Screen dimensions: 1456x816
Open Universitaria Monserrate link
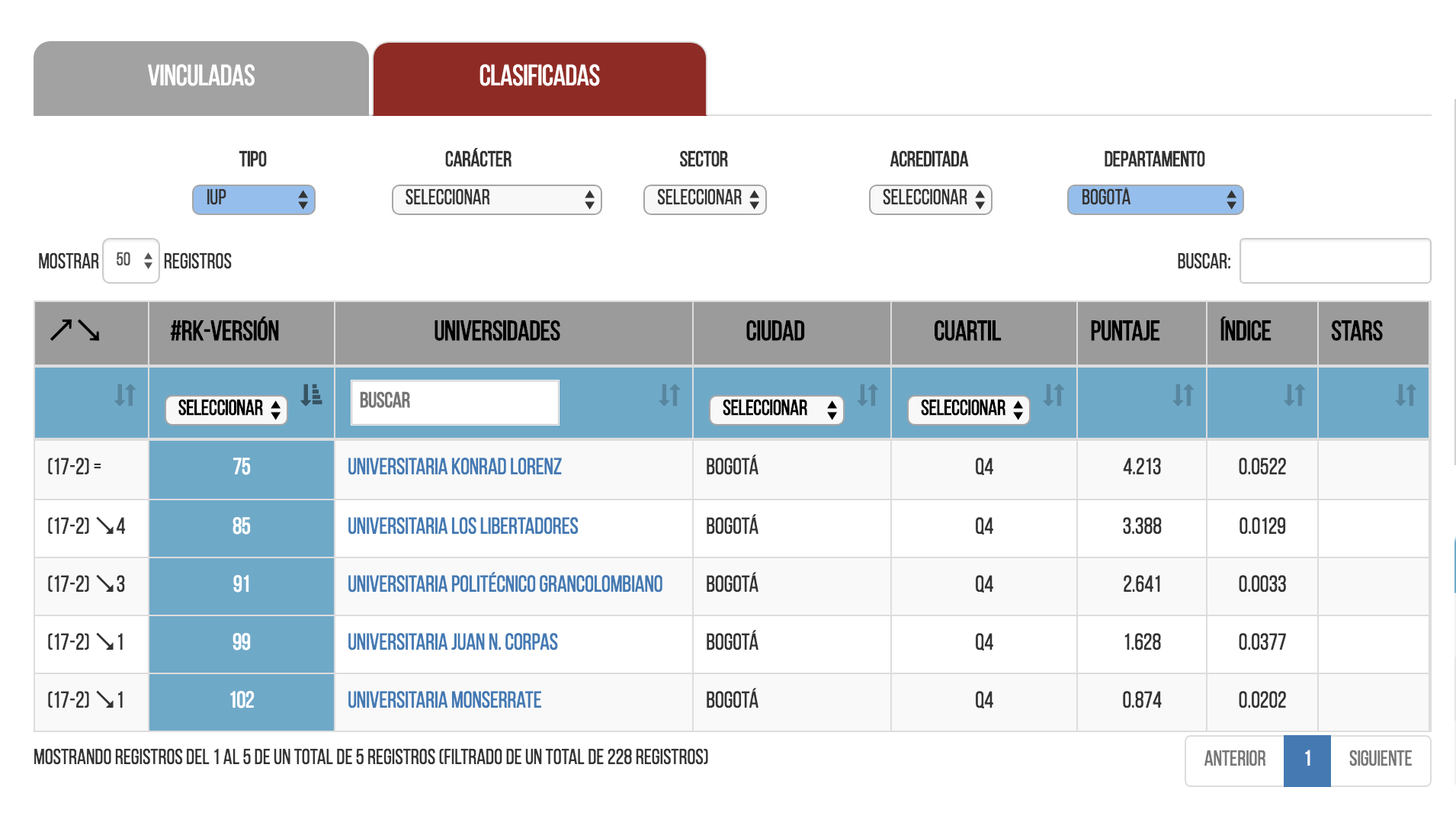click(x=444, y=700)
